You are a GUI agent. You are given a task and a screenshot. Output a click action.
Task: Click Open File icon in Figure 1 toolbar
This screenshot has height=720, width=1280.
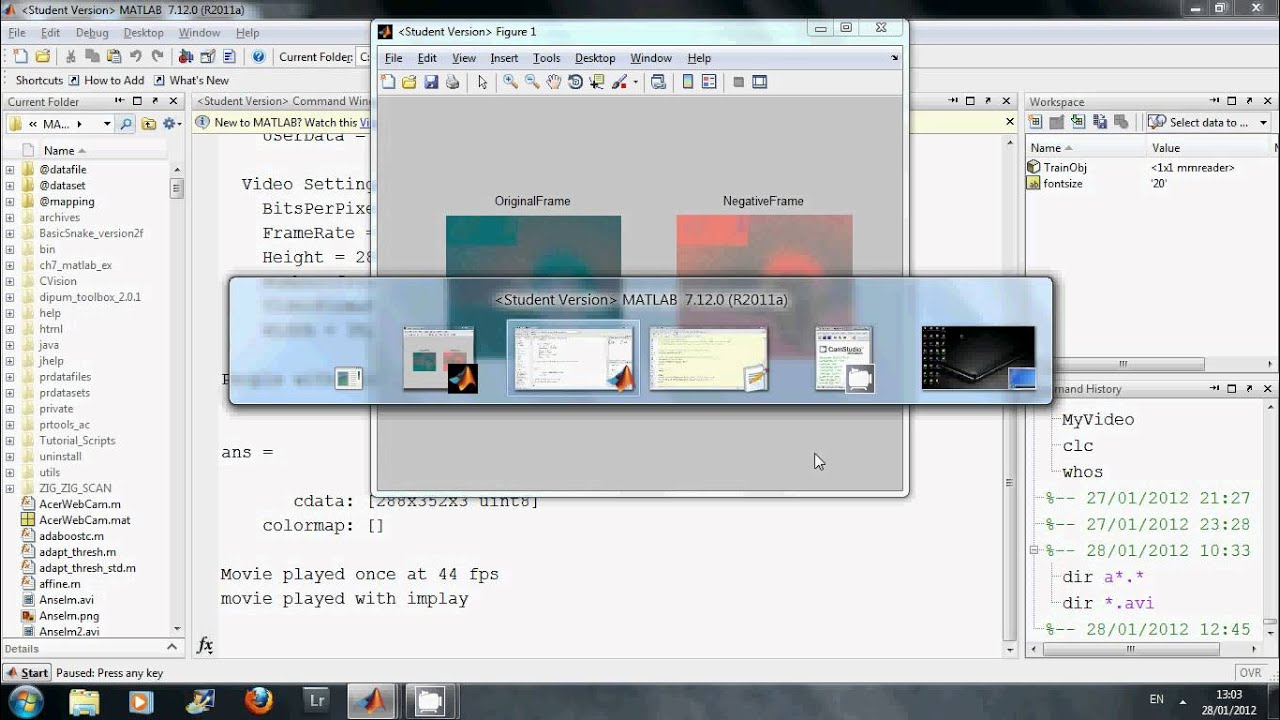pyautogui.click(x=409, y=82)
